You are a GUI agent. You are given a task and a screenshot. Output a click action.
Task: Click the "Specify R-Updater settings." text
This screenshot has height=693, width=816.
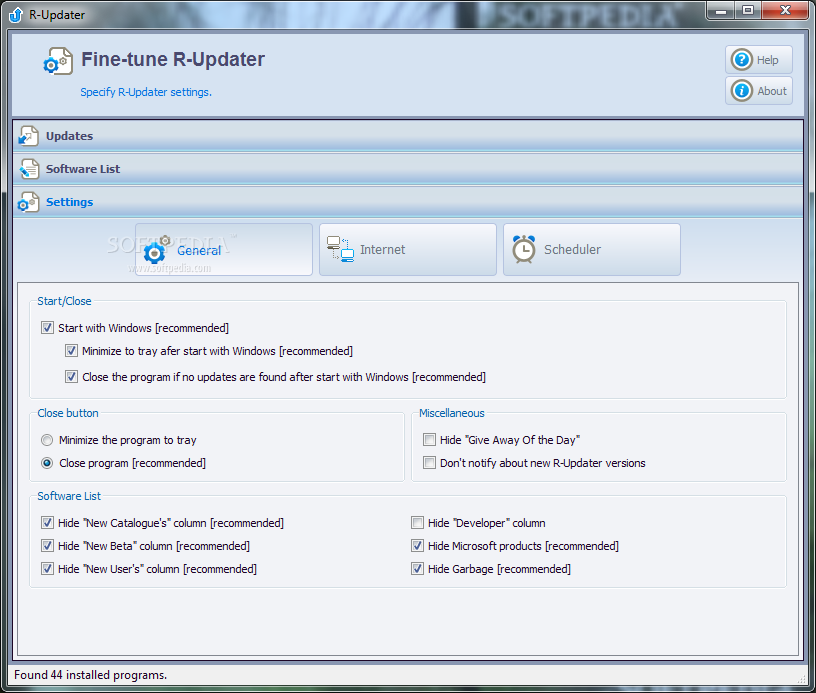tap(146, 92)
